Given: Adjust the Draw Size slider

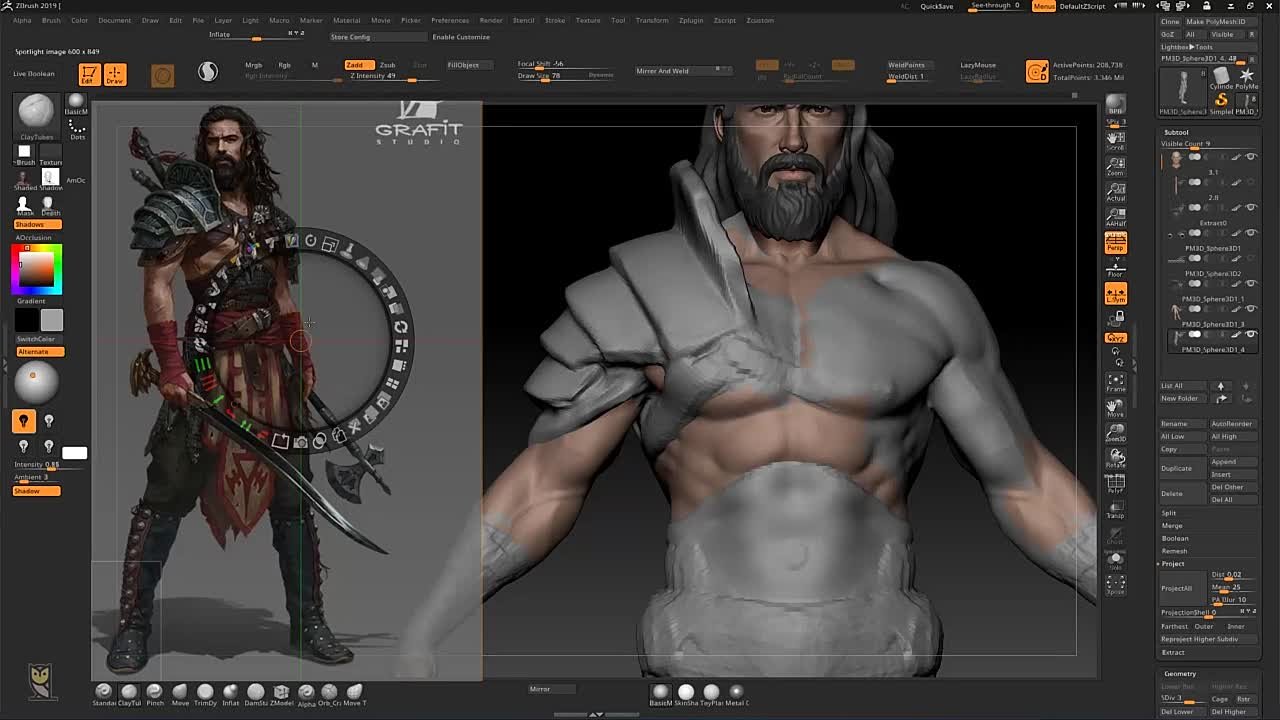Looking at the screenshot, I should [565, 76].
